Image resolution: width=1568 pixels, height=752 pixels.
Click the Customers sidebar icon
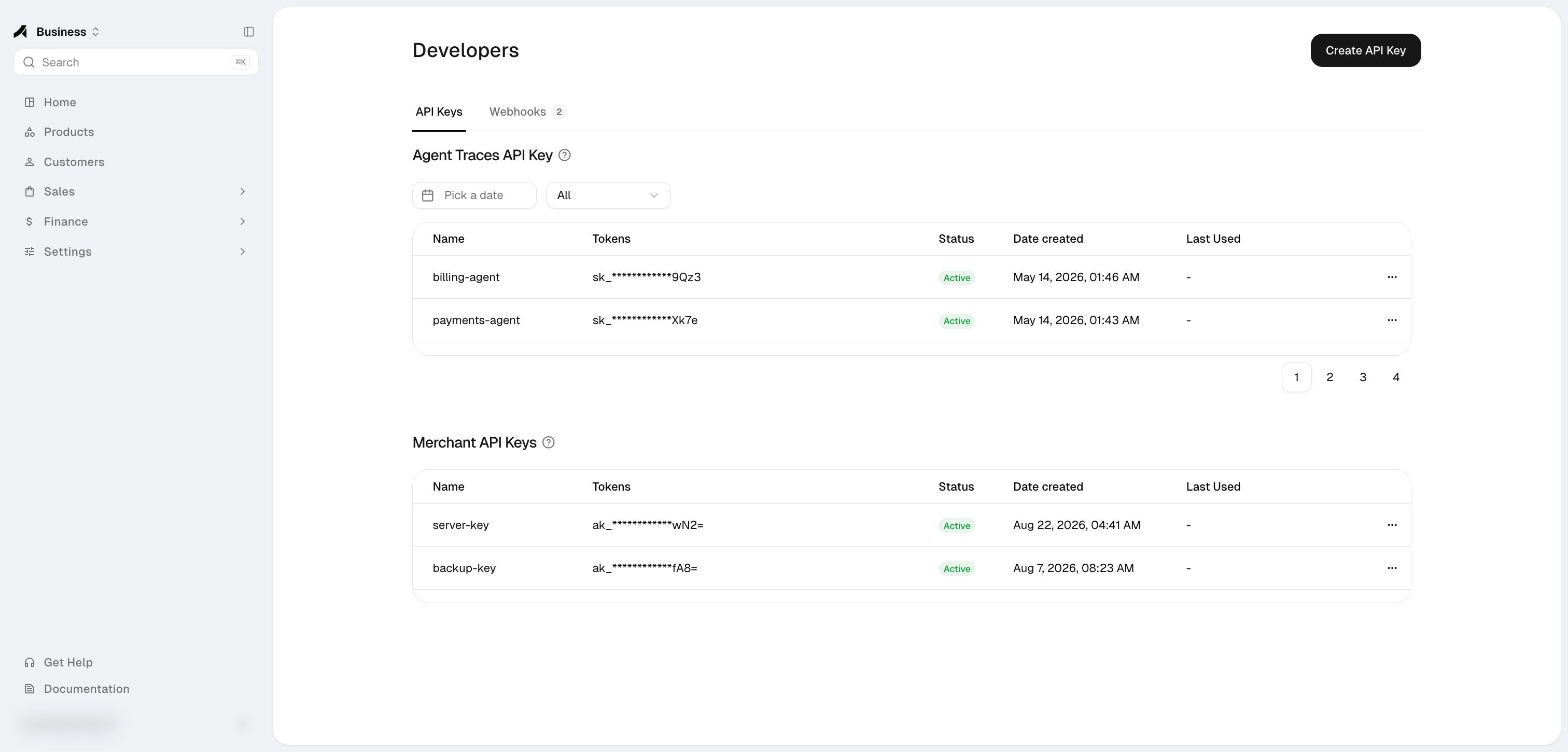click(29, 162)
